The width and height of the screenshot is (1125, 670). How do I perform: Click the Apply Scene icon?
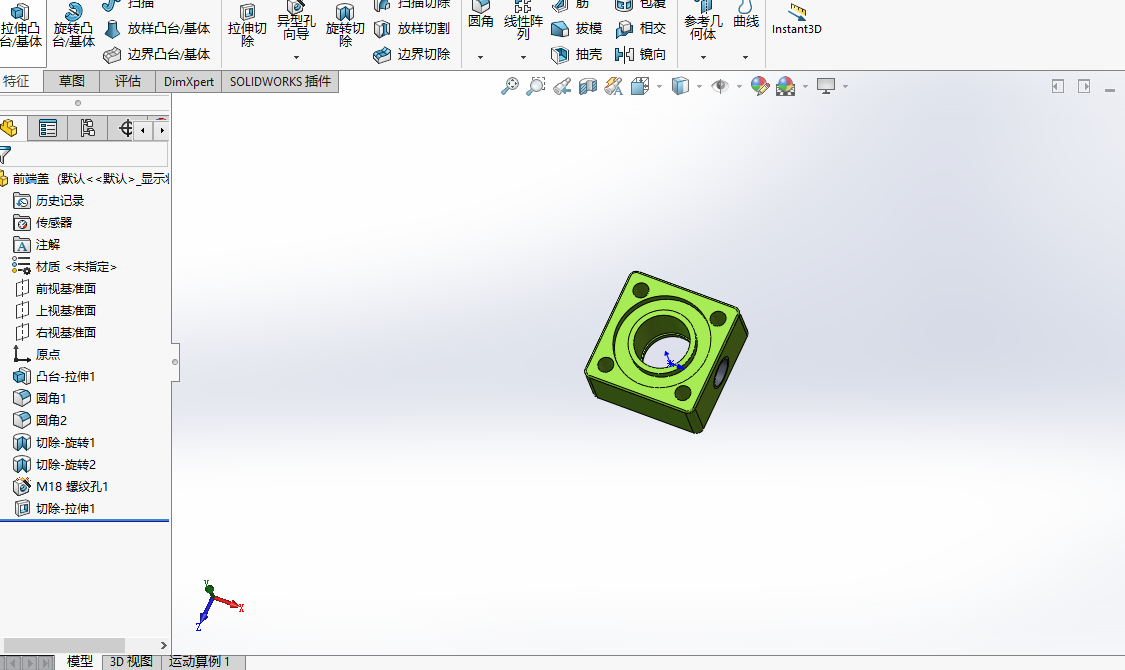pyautogui.click(x=786, y=86)
